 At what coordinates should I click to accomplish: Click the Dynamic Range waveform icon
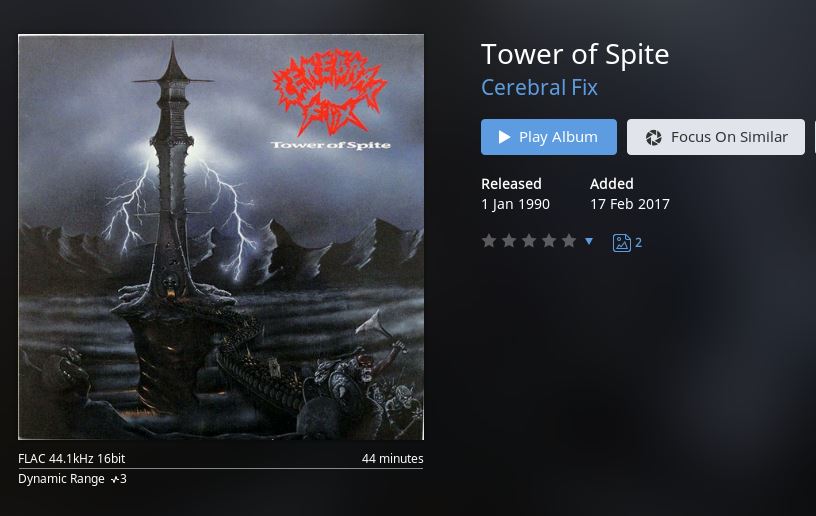pos(114,480)
